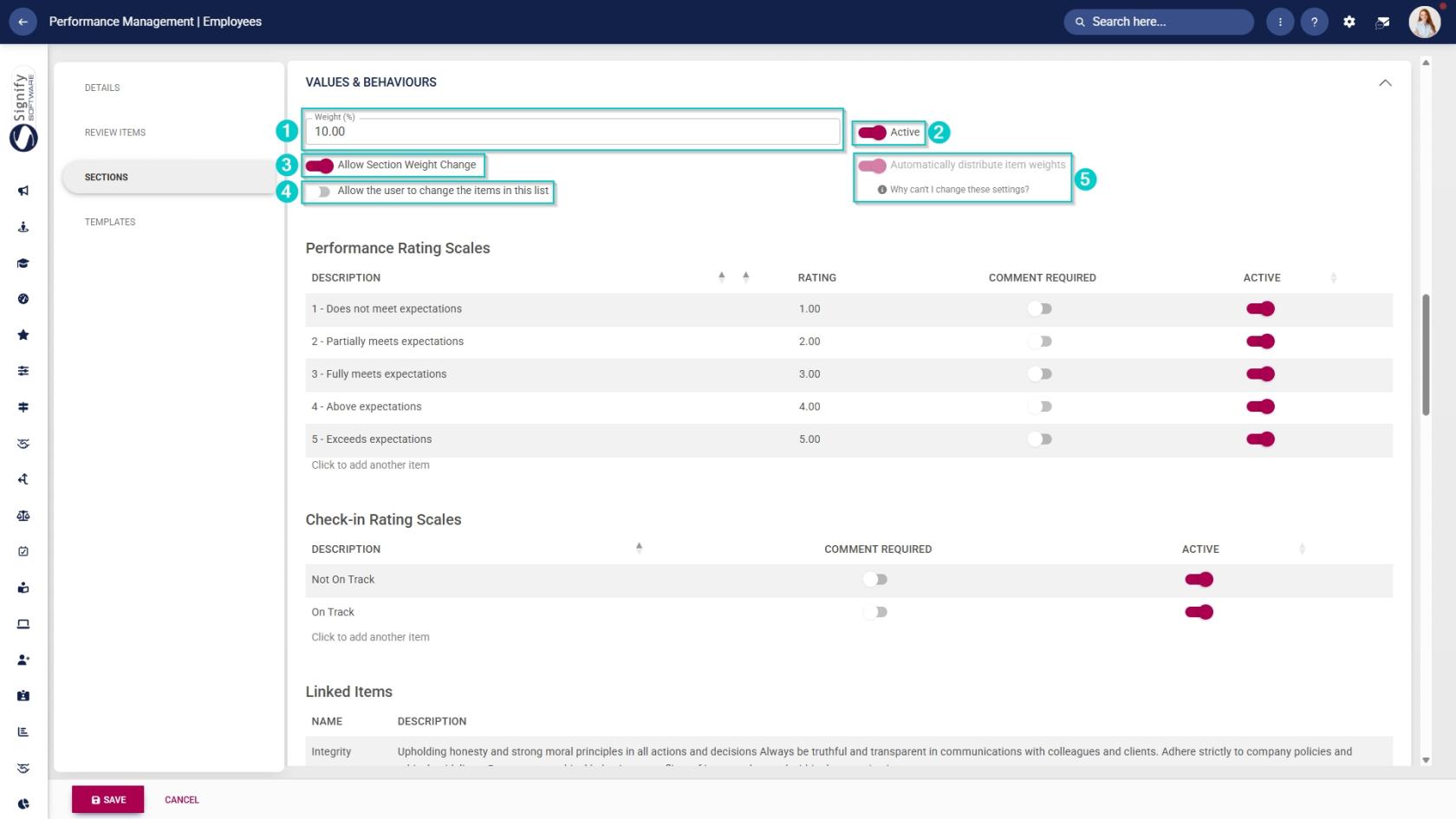
Task: Click the balance scale icon in sidebar
Action: pyautogui.click(x=23, y=516)
